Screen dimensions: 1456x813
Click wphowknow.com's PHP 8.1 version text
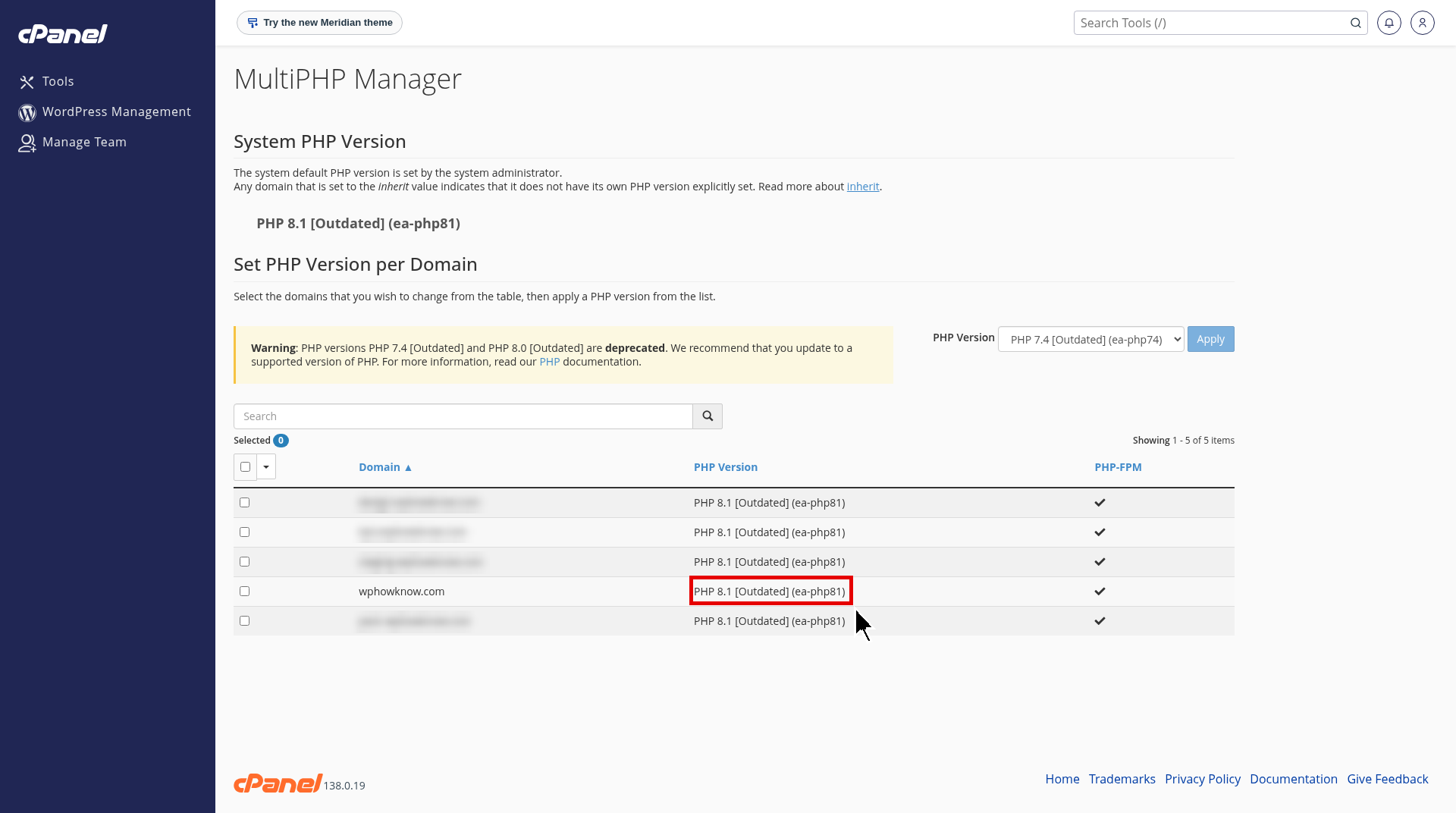(x=769, y=592)
